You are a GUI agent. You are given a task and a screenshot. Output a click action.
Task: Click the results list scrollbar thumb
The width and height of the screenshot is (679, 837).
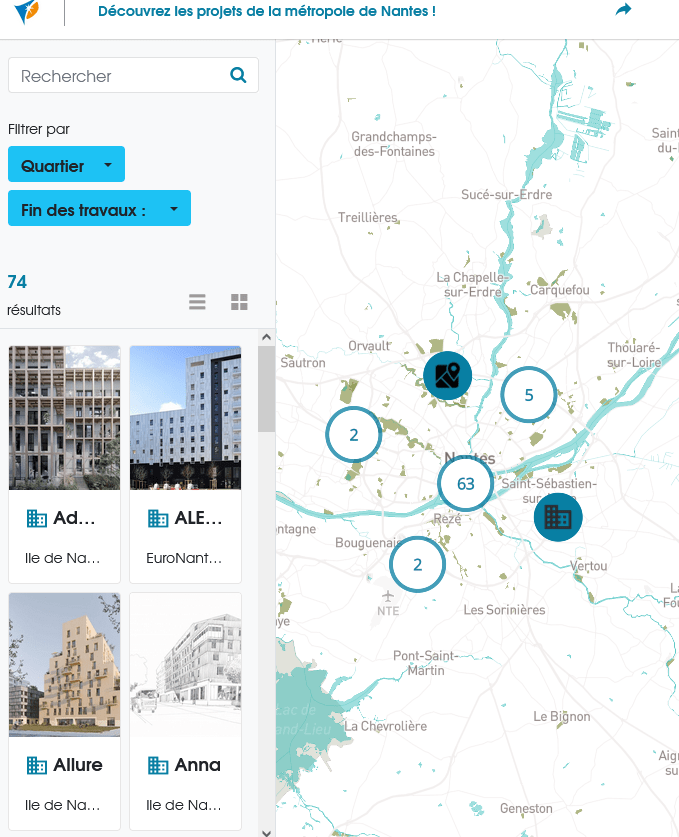[x=266, y=389]
